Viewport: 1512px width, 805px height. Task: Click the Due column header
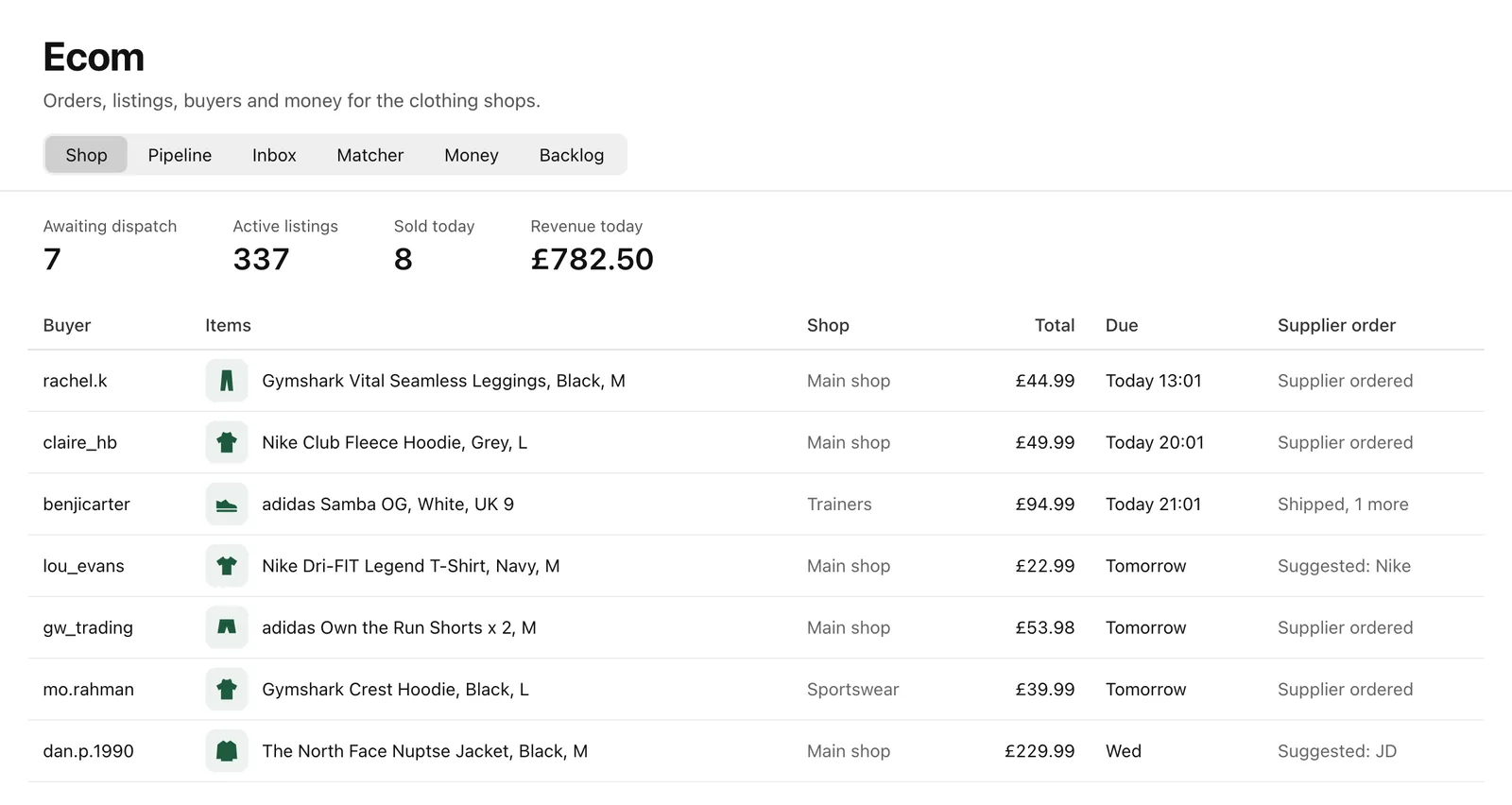click(x=1122, y=325)
